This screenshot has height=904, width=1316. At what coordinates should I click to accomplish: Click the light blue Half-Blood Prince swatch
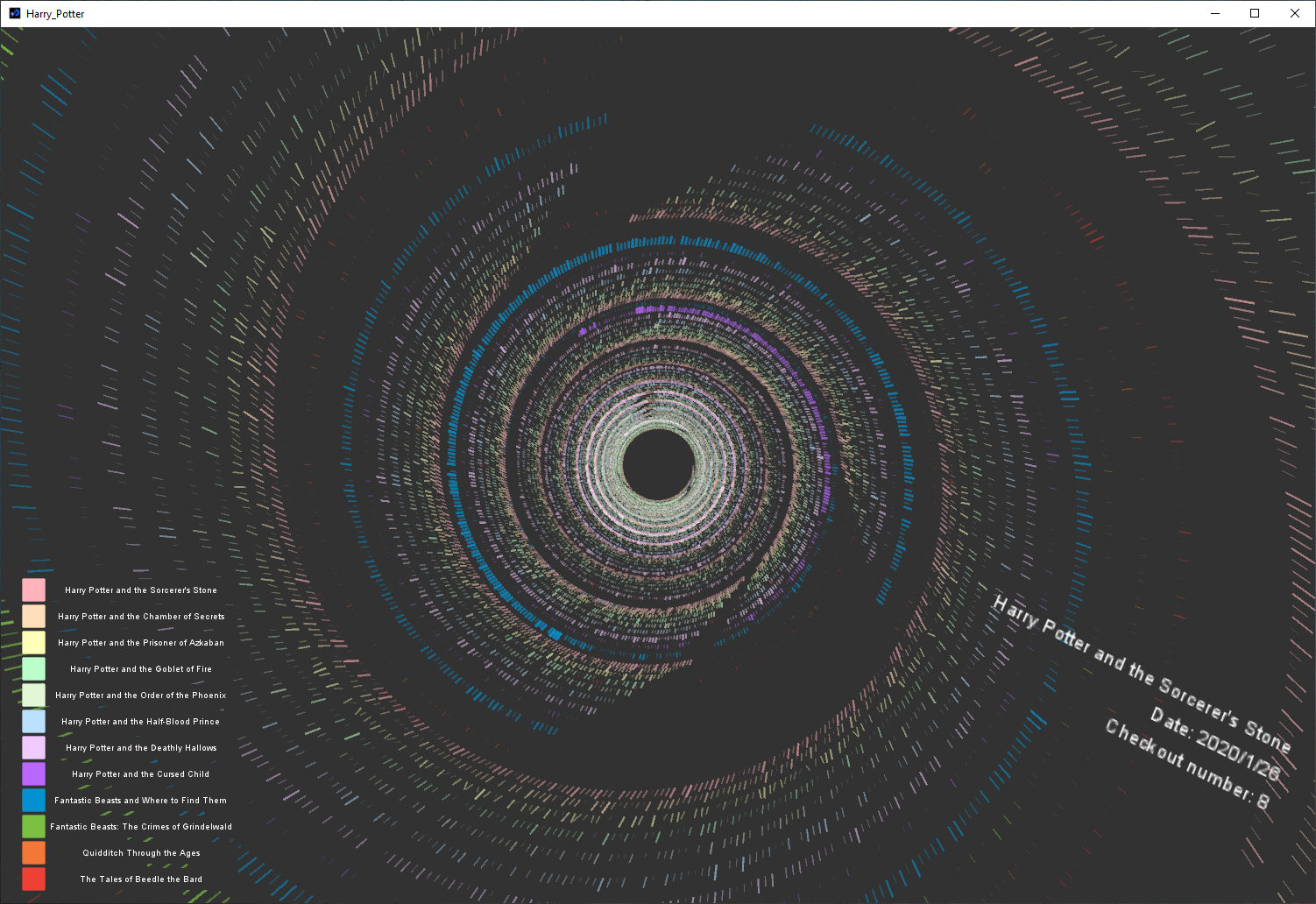click(x=33, y=721)
